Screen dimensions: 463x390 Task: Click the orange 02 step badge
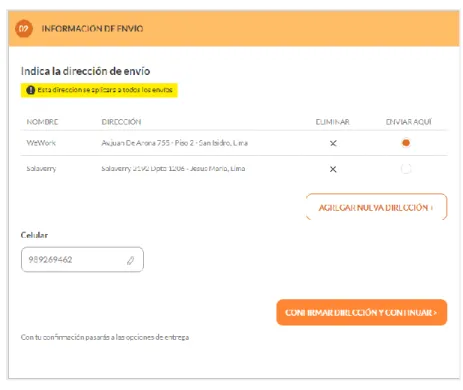(x=24, y=29)
